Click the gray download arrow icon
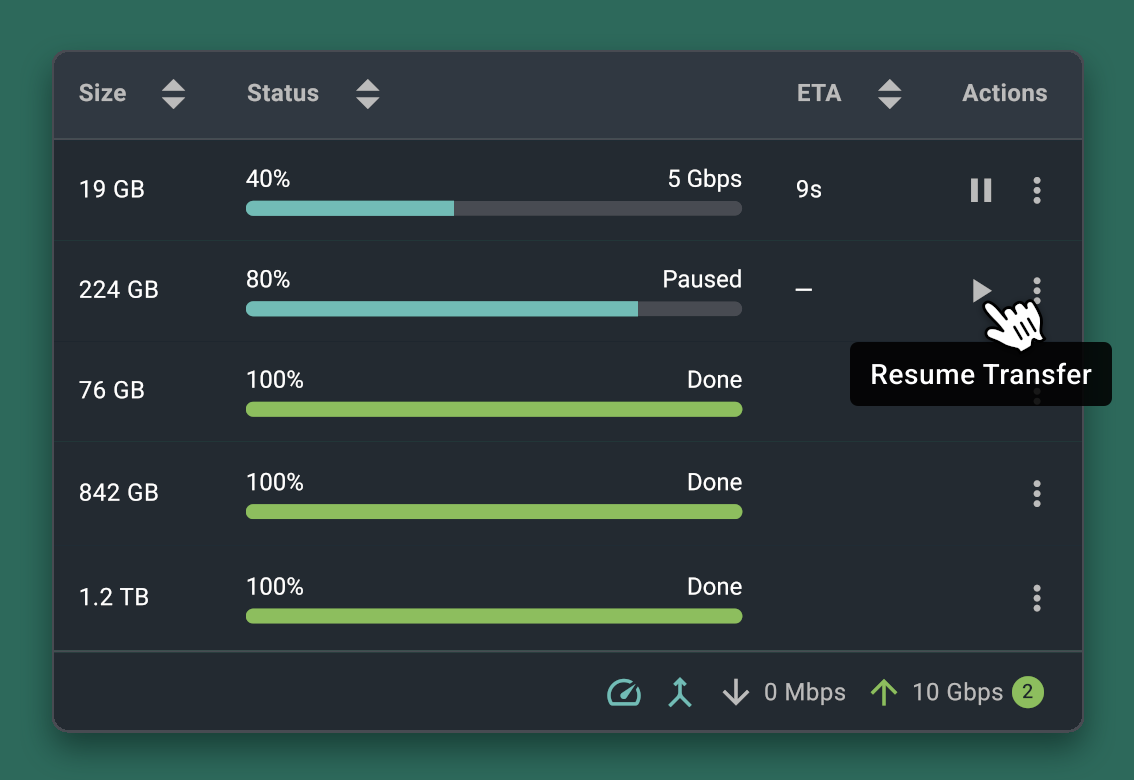The image size is (1134, 780). pos(736,692)
